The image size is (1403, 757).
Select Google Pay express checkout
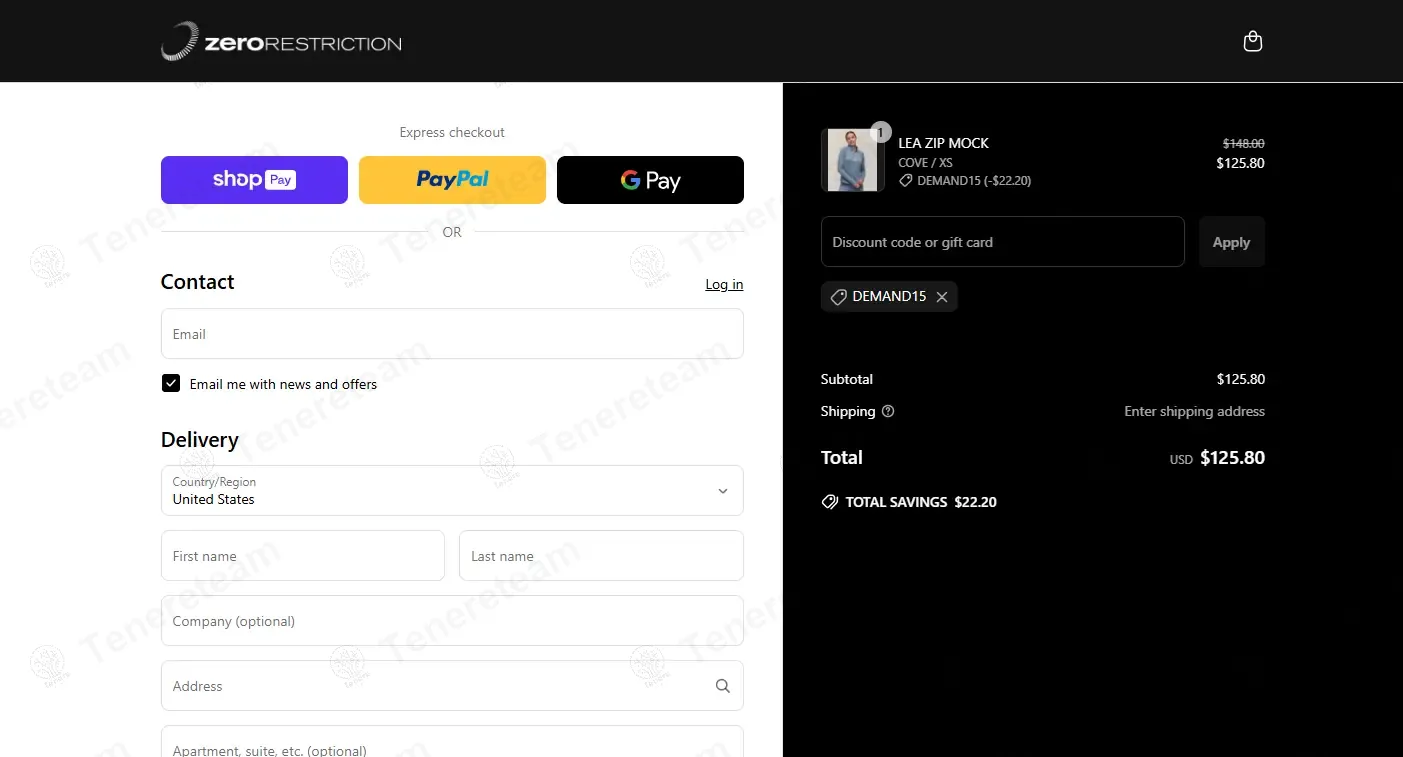[x=650, y=180]
